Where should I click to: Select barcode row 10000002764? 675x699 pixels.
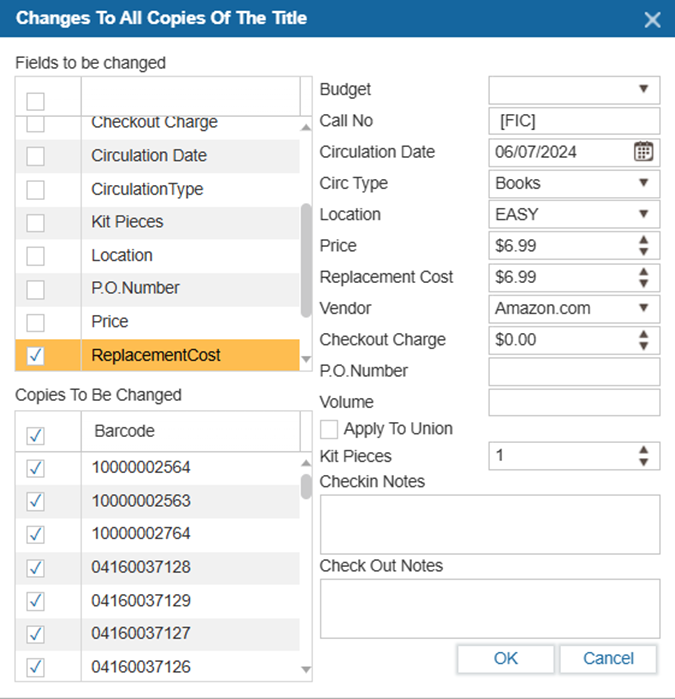[157, 534]
